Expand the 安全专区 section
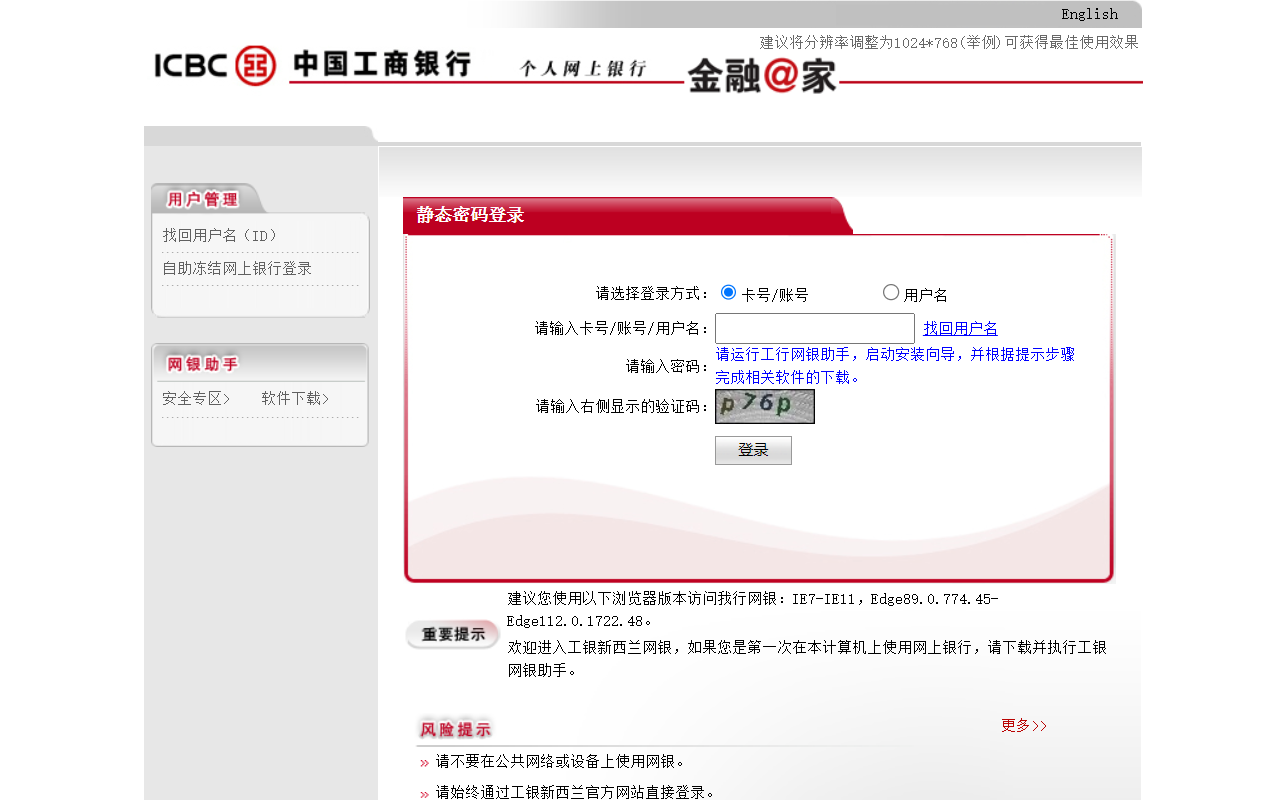The width and height of the screenshot is (1280, 800). pos(197,397)
